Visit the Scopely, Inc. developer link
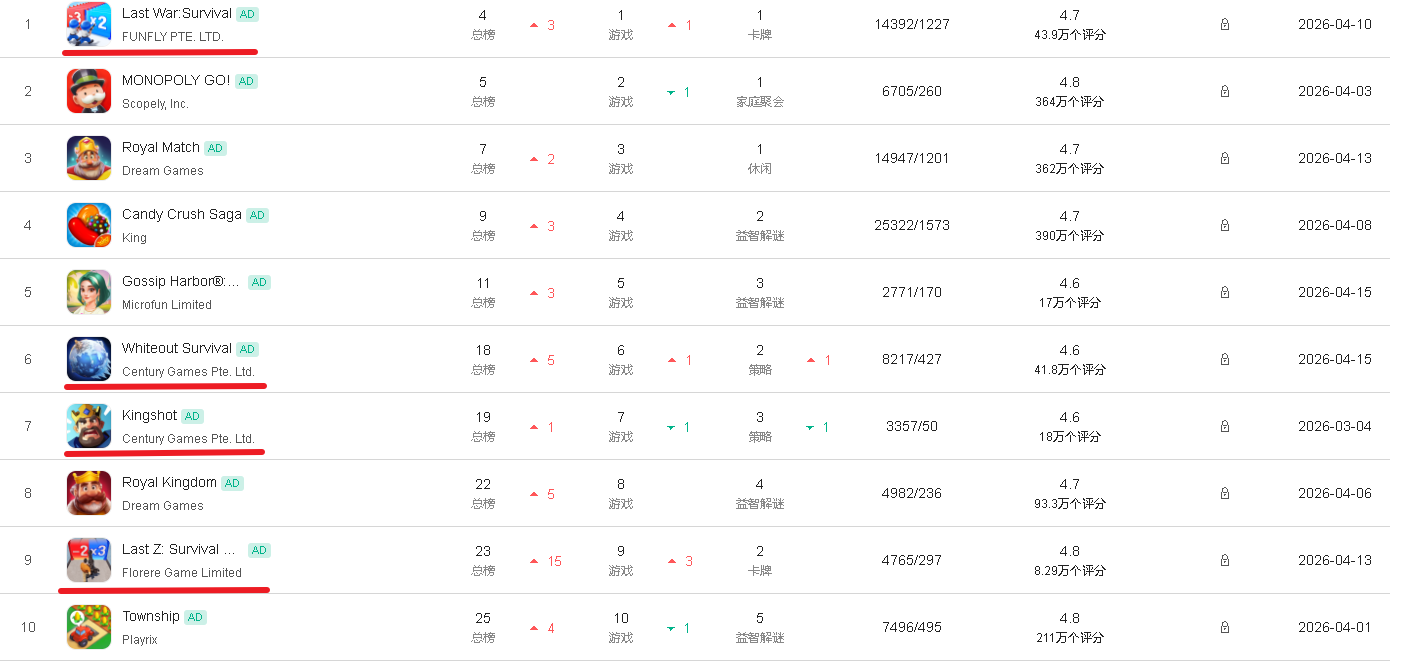The height and width of the screenshot is (663, 1410). pos(155,104)
